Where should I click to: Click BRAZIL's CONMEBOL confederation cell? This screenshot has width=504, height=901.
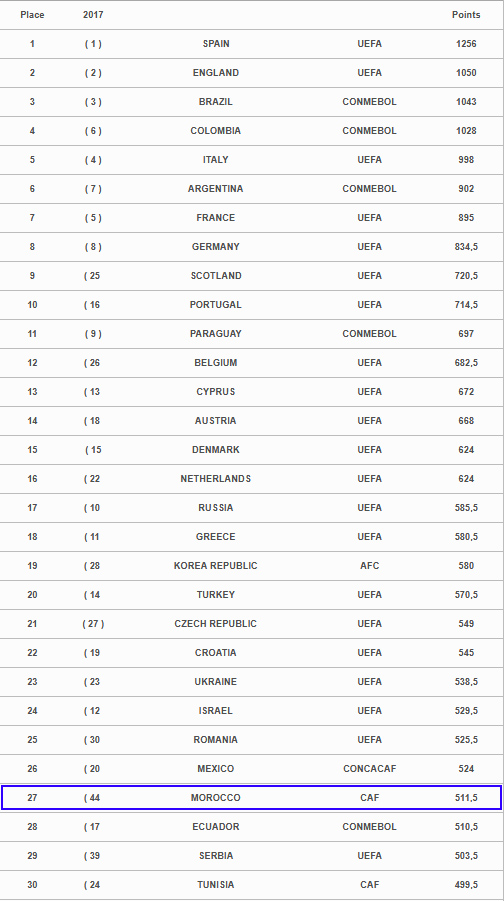point(369,102)
